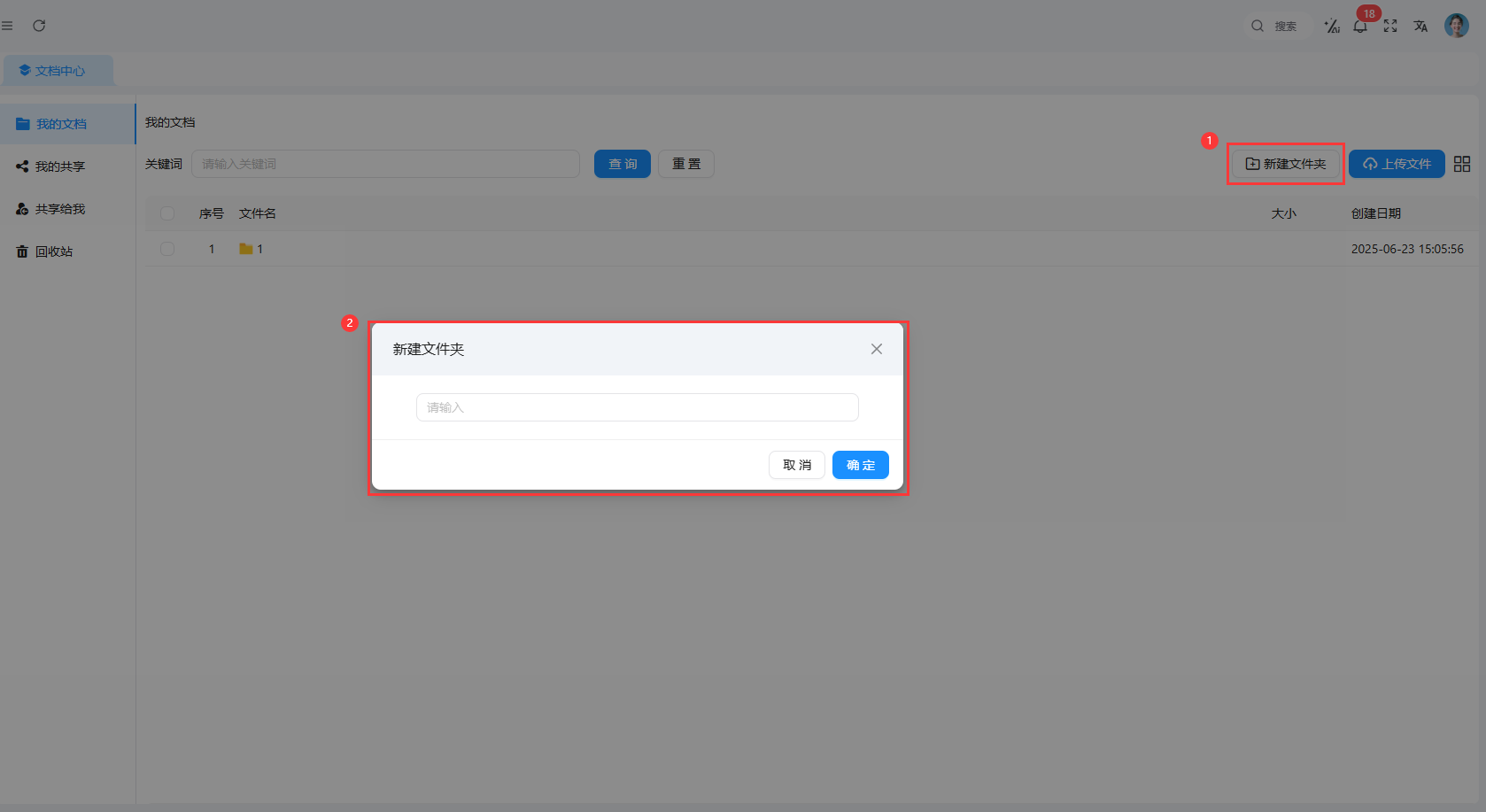Focus the folder name input field
The image size is (1486, 812).
click(638, 407)
